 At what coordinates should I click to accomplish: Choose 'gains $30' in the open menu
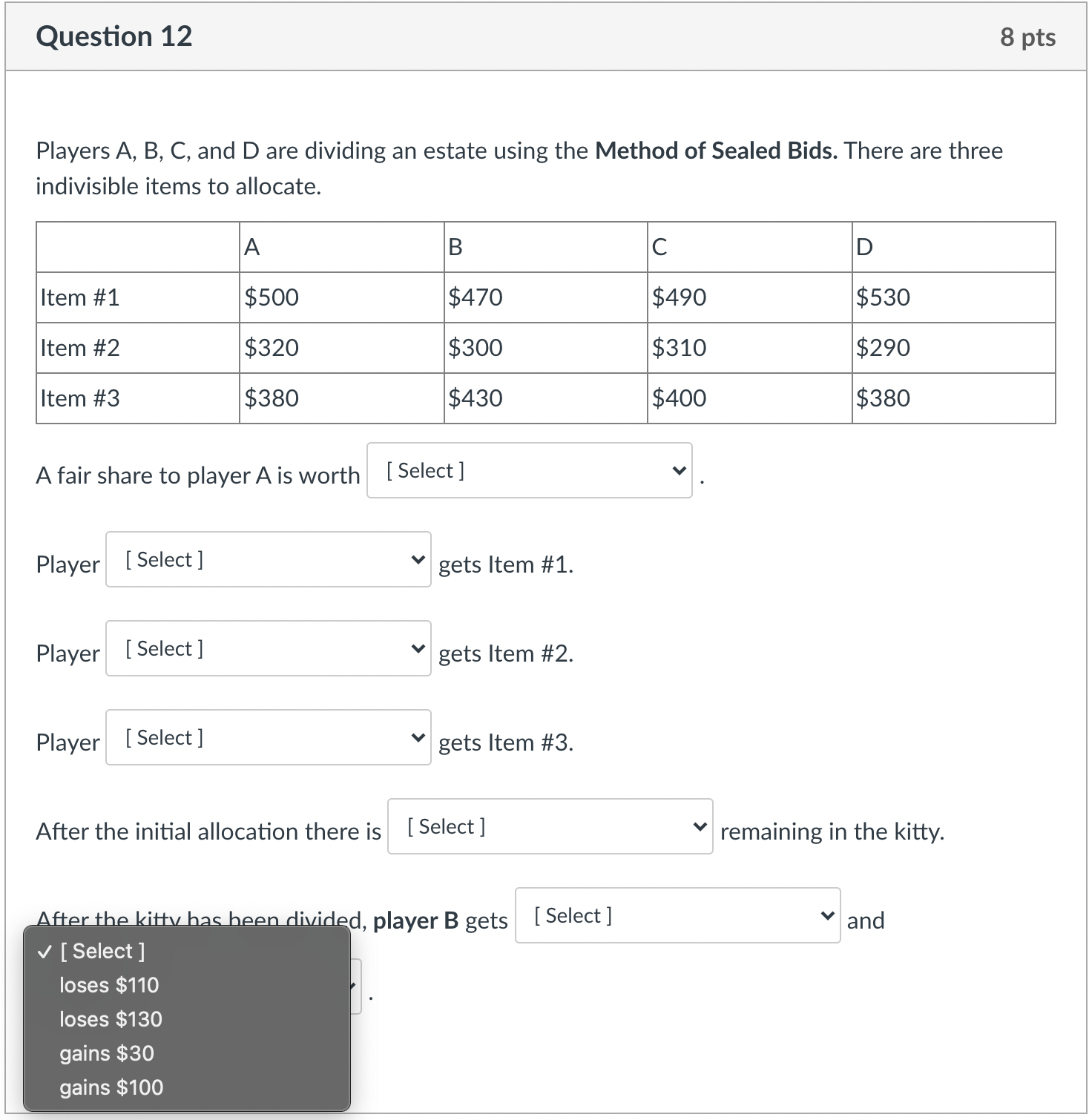pos(106,1053)
